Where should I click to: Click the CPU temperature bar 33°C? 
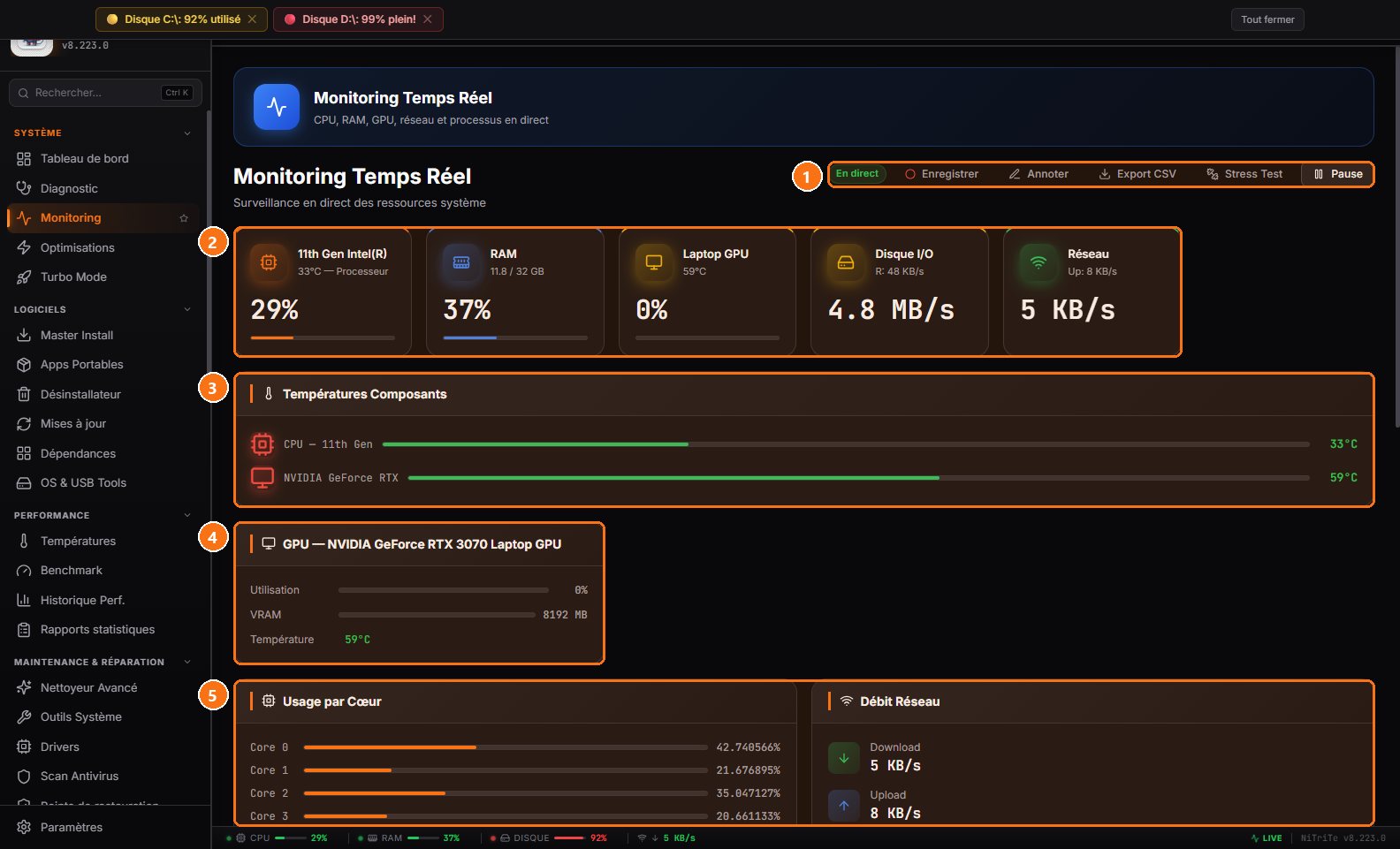(846, 444)
